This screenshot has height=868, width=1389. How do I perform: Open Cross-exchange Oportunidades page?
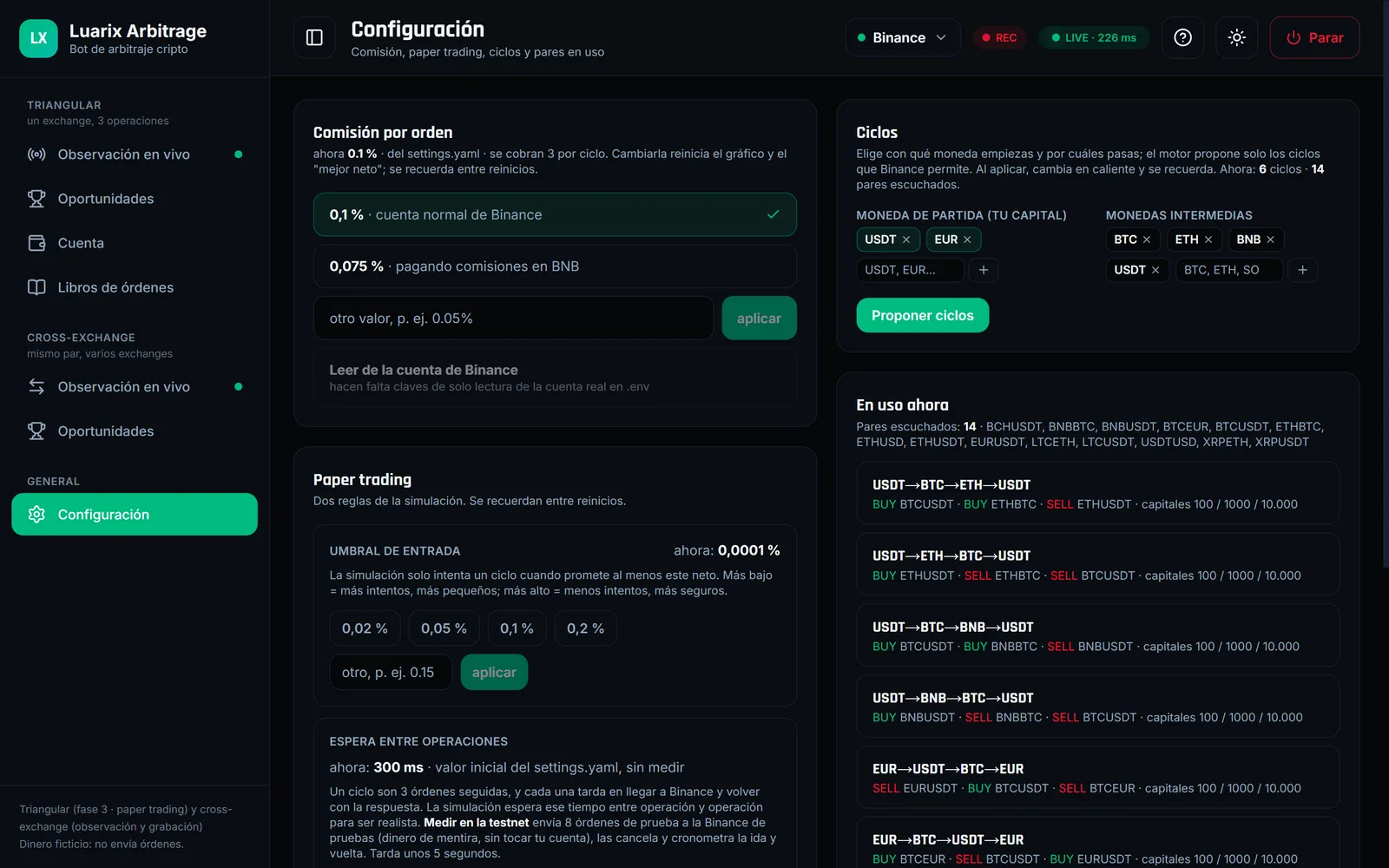click(x=135, y=431)
